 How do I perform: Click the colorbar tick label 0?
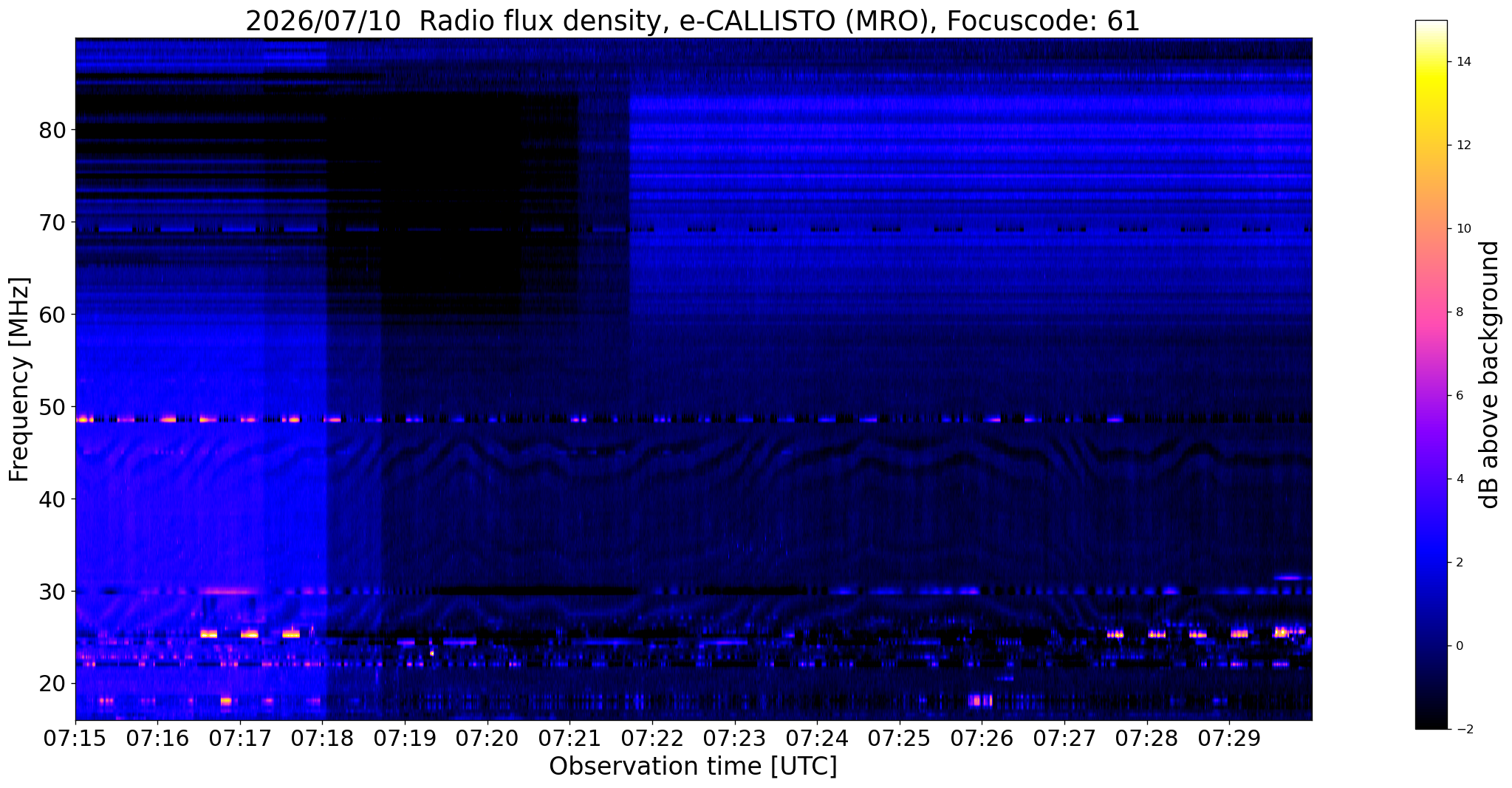click(x=1458, y=646)
